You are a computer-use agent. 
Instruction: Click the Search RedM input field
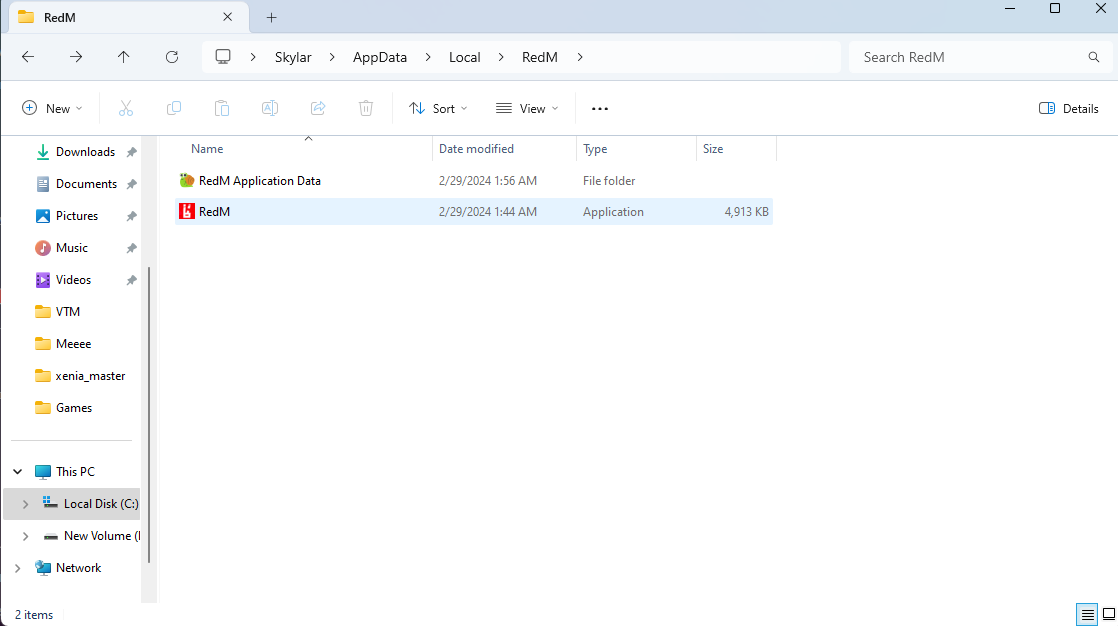(970, 57)
